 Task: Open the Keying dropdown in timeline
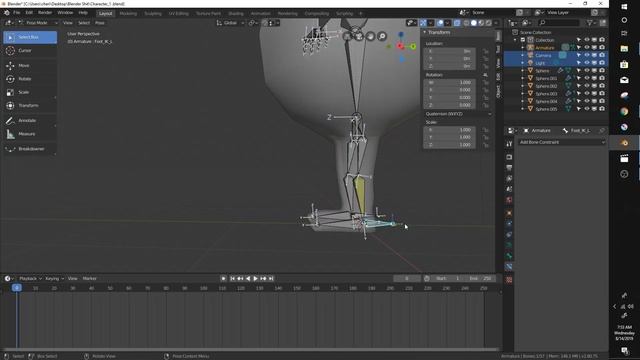[54, 278]
